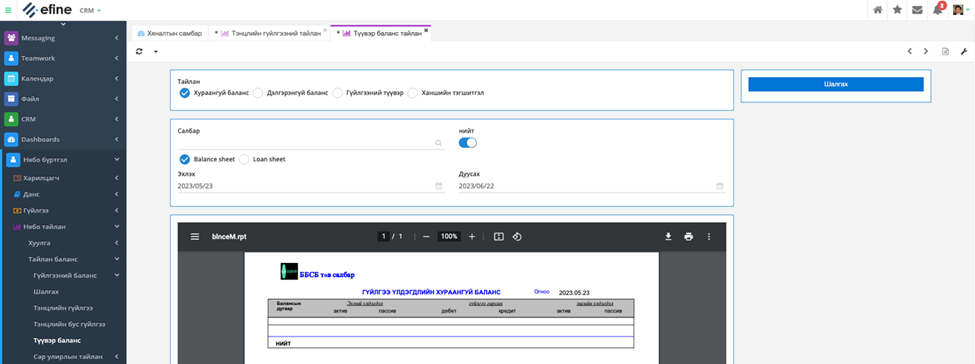Image resolution: width=975 pixels, height=364 pixels.
Task: Open calendar icon for Эхлэх date
Action: click(x=438, y=186)
